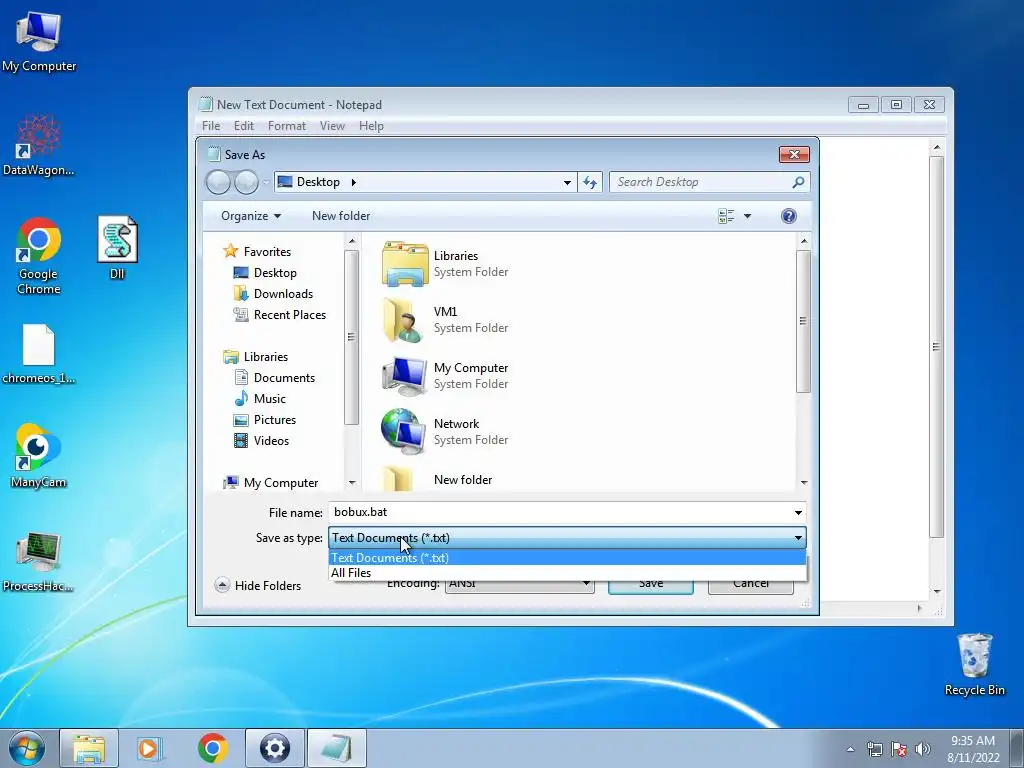Open the Organize menu dropdown

click(x=251, y=216)
